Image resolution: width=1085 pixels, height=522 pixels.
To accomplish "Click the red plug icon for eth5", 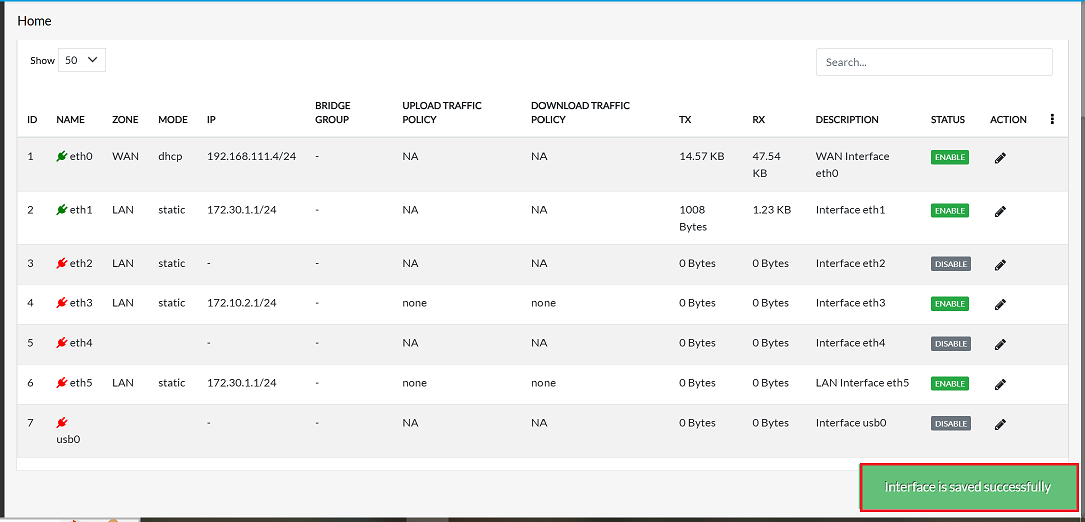I will pos(62,383).
